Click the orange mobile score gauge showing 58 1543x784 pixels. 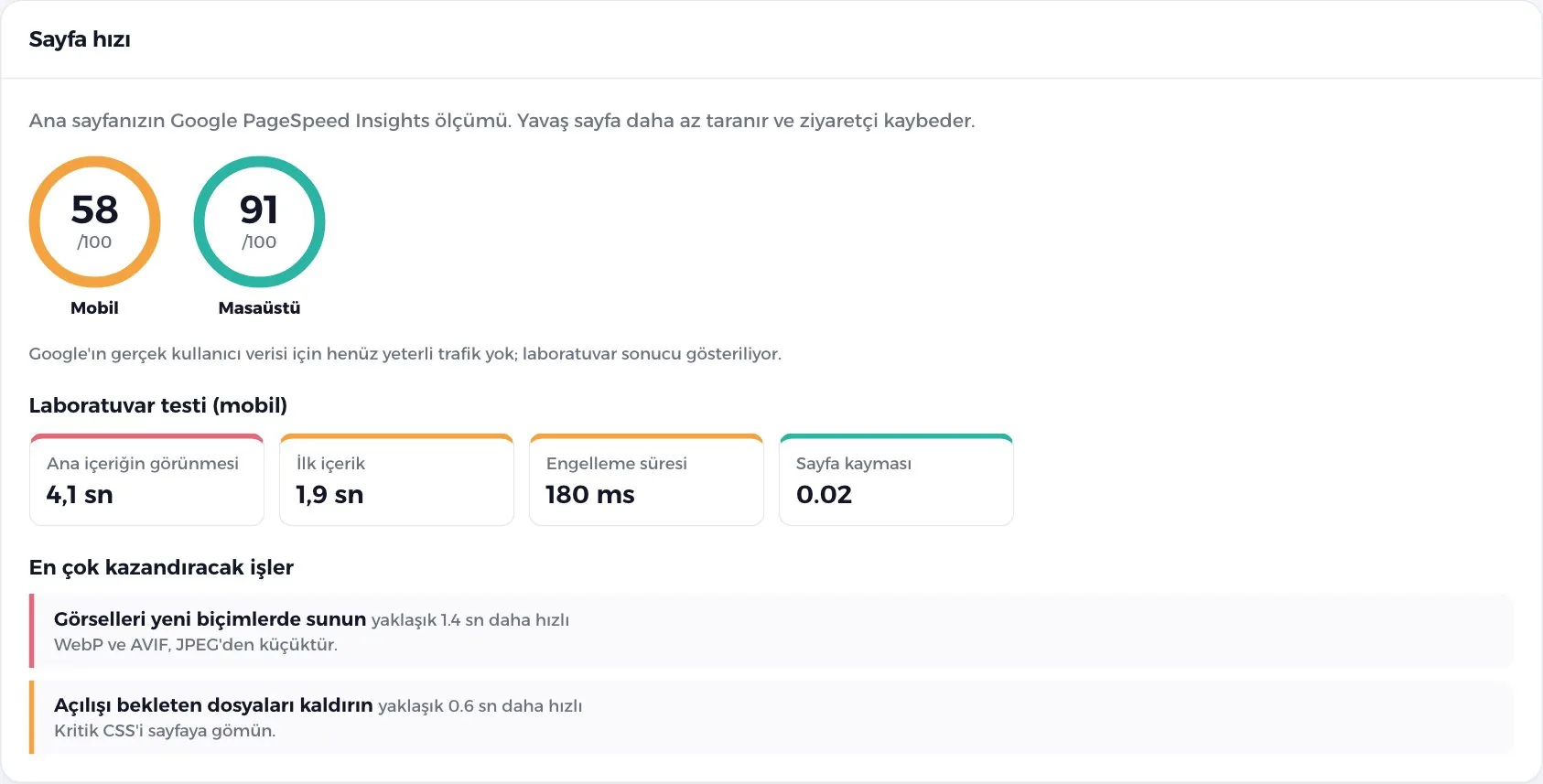94,222
